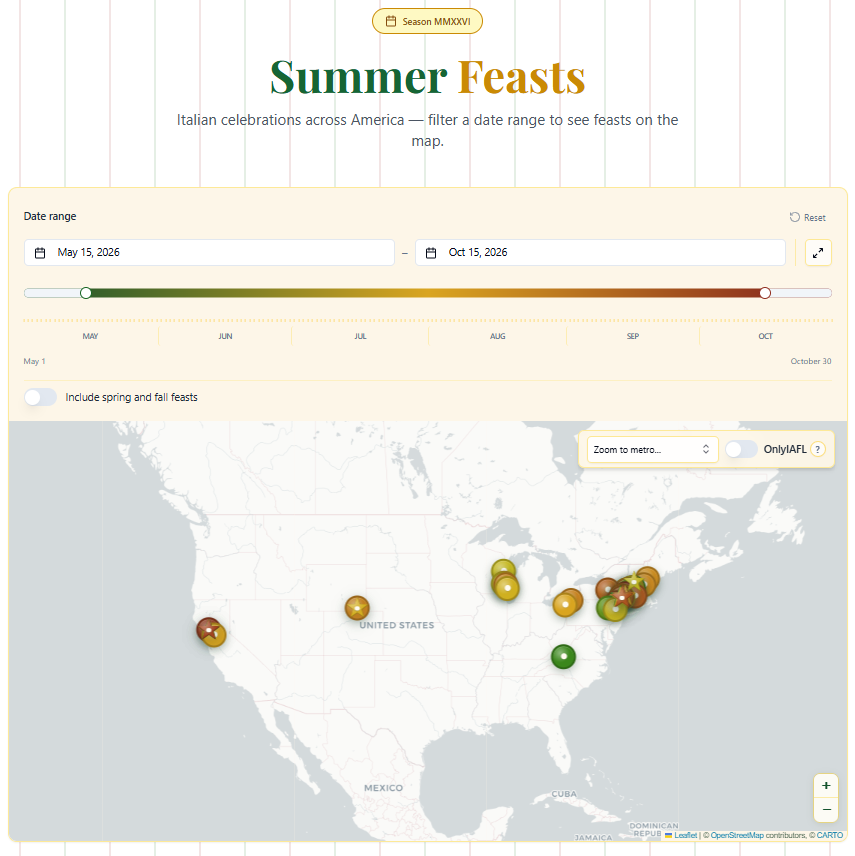Image resolution: width=855 pixels, height=856 pixels.
Task: Click the red star marker in California
Action: click(x=208, y=629)
